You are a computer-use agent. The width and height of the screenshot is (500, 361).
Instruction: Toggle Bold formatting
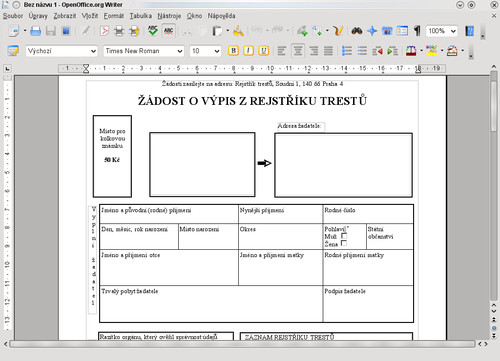pyautogui.click(x=233, y=51)
